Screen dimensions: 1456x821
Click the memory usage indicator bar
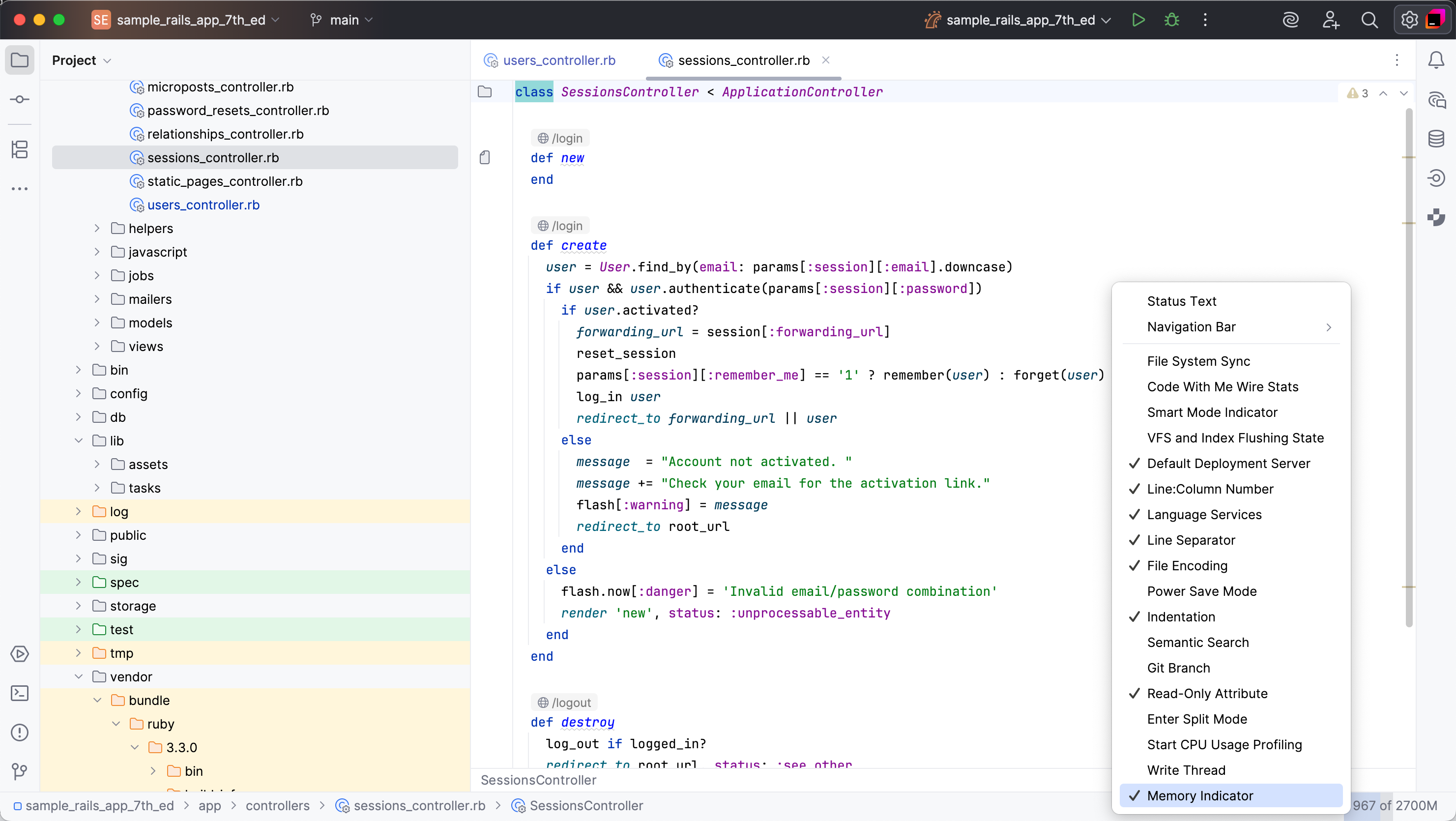coord(1395,806)
